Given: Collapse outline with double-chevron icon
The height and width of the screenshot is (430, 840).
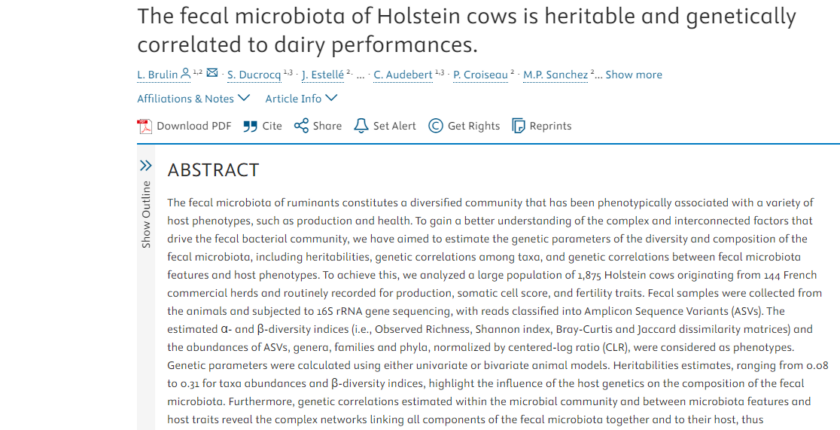Looking at the screenshot, I should [146, 165].
